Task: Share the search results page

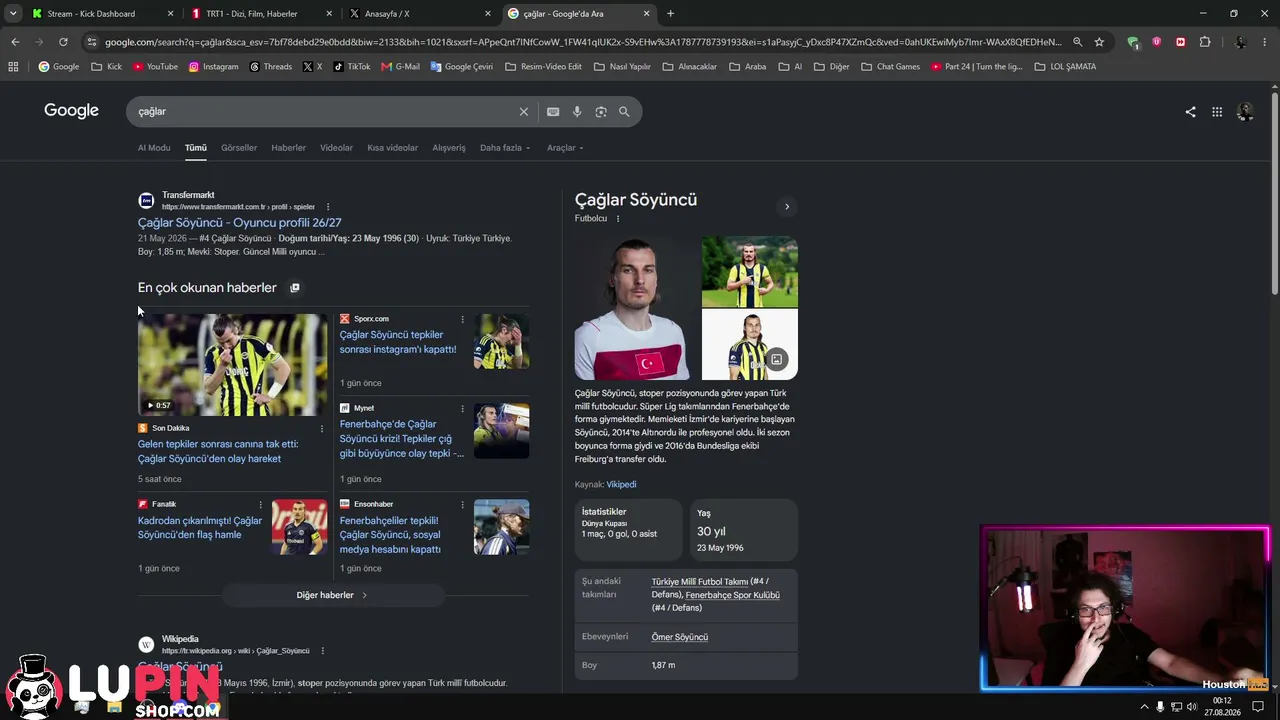Action: [x=1190, y=112]
